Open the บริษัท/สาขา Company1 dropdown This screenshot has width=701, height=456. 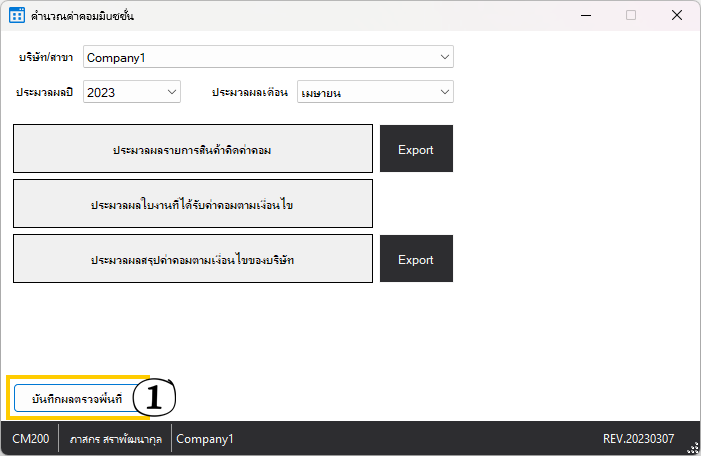coord(268,58)
